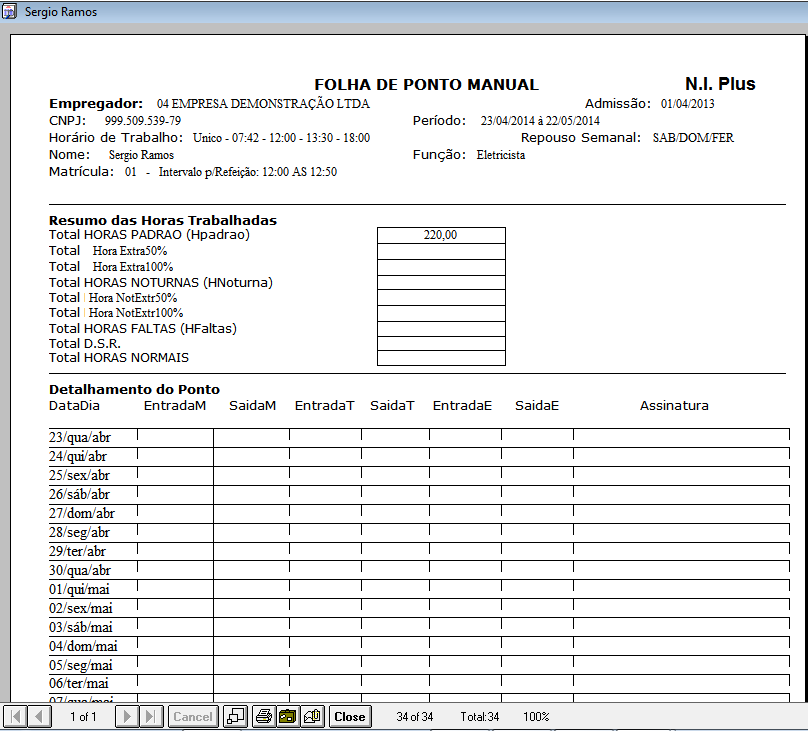Click the '1 of 1' page indicator
This screenshot has height=731, width=808.
tap(83, 717)
